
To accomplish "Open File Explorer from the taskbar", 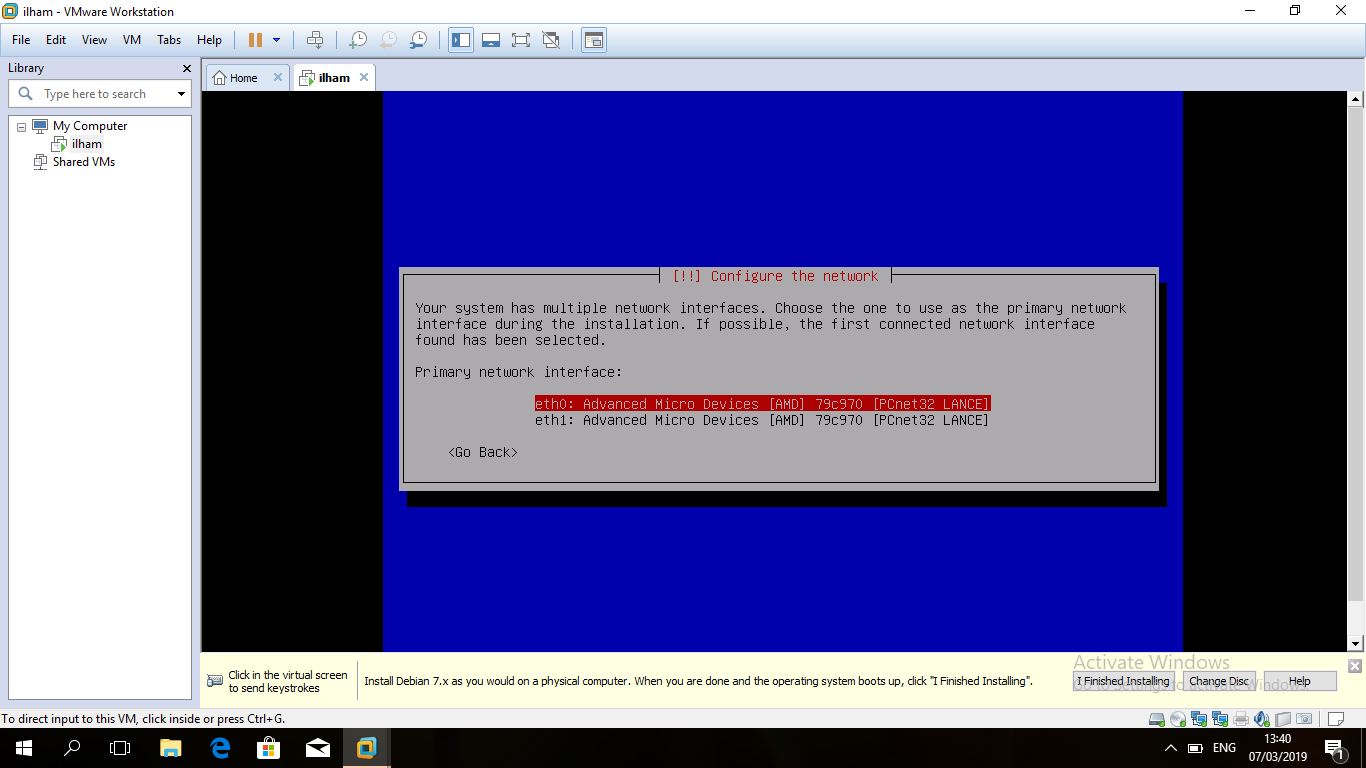I will click(171, 747).
